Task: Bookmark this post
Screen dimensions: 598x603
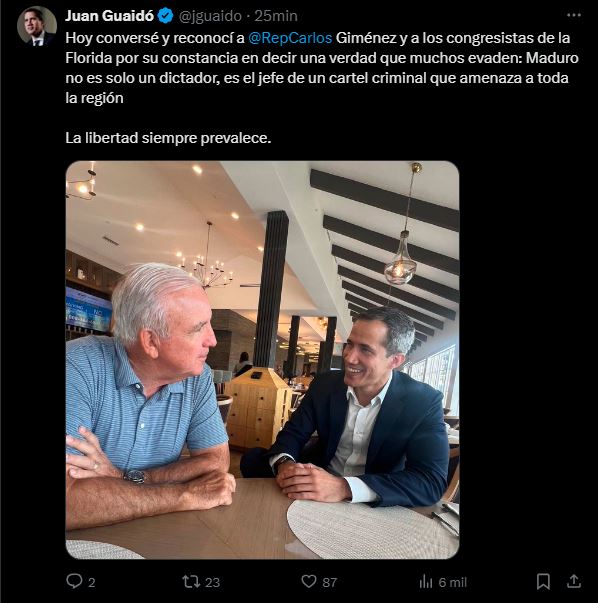Action: tap(543, 581)
